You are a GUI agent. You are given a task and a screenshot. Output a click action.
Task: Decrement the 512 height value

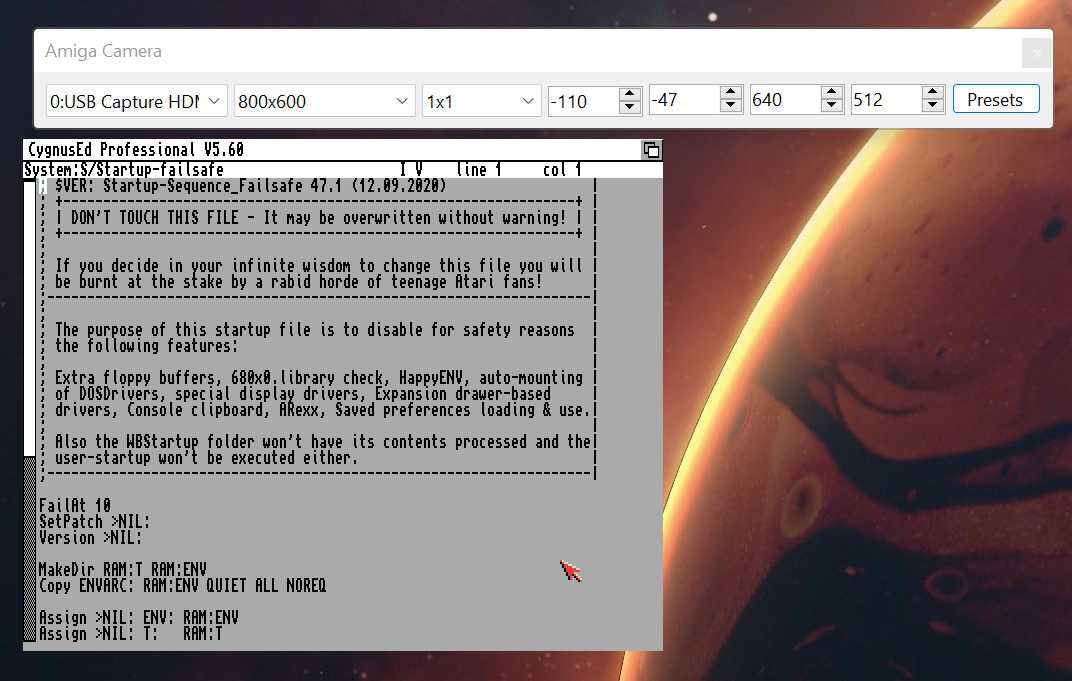(x=932, y=105)
